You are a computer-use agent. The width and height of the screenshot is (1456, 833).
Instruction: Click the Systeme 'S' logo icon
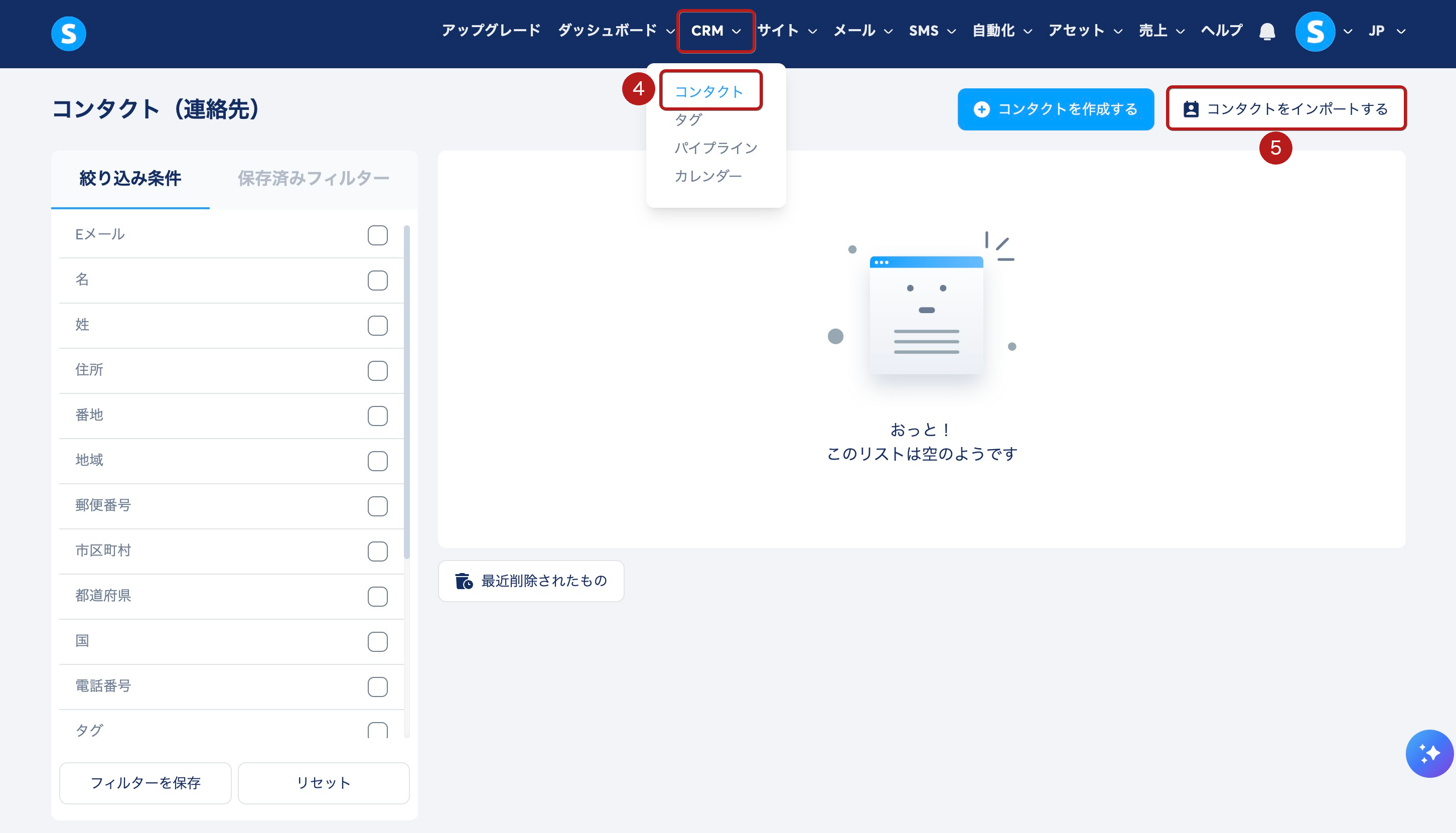point(68,33)
